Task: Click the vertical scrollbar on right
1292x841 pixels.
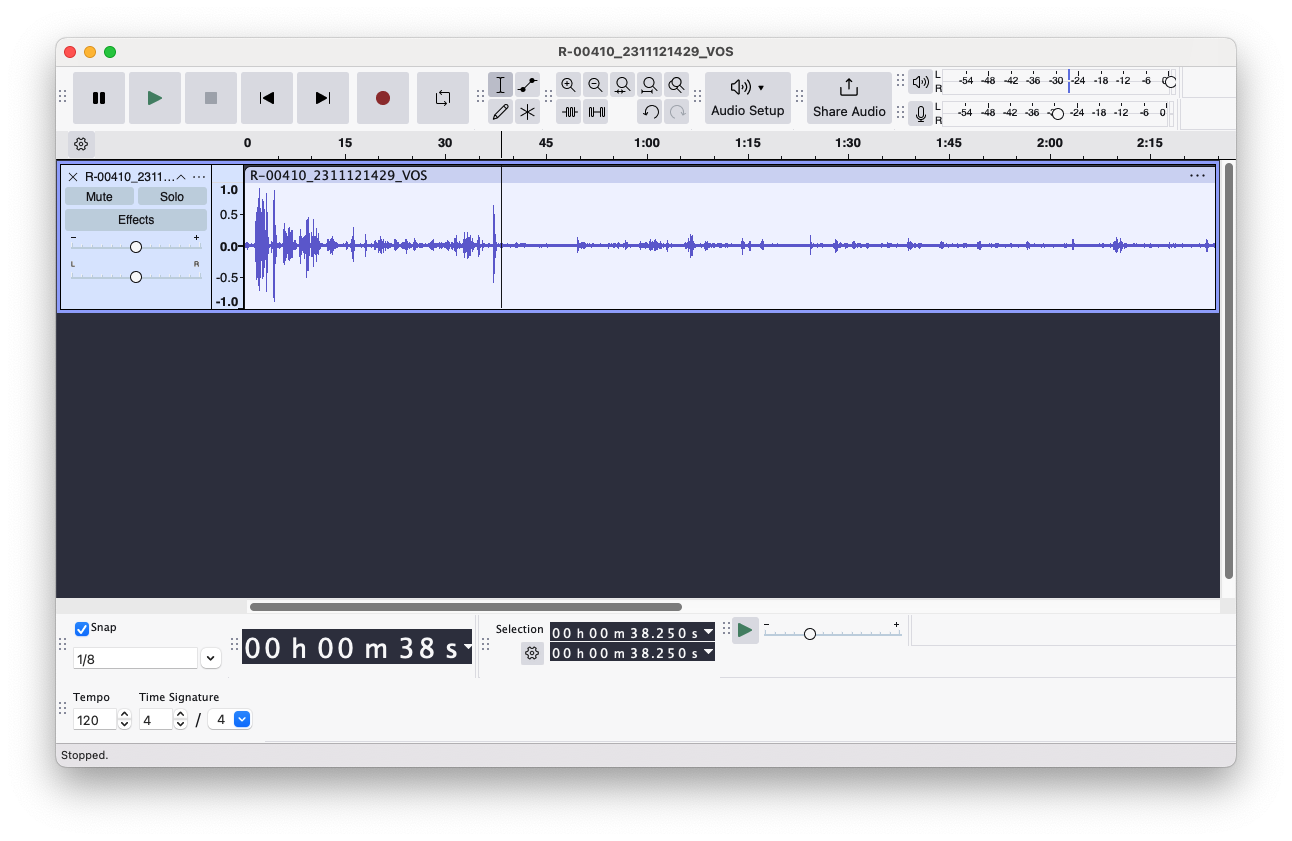Action: [x=1228, y=370]
